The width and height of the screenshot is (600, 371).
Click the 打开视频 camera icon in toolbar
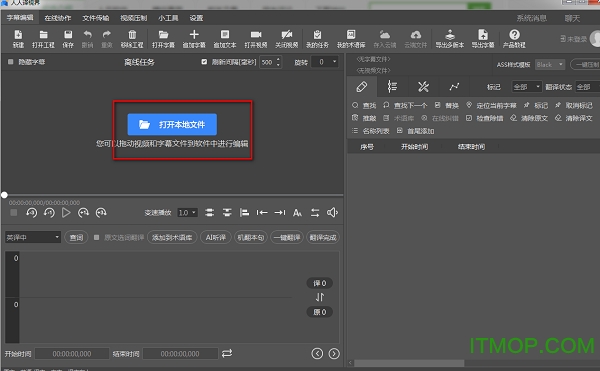click(x=256, y=35)
